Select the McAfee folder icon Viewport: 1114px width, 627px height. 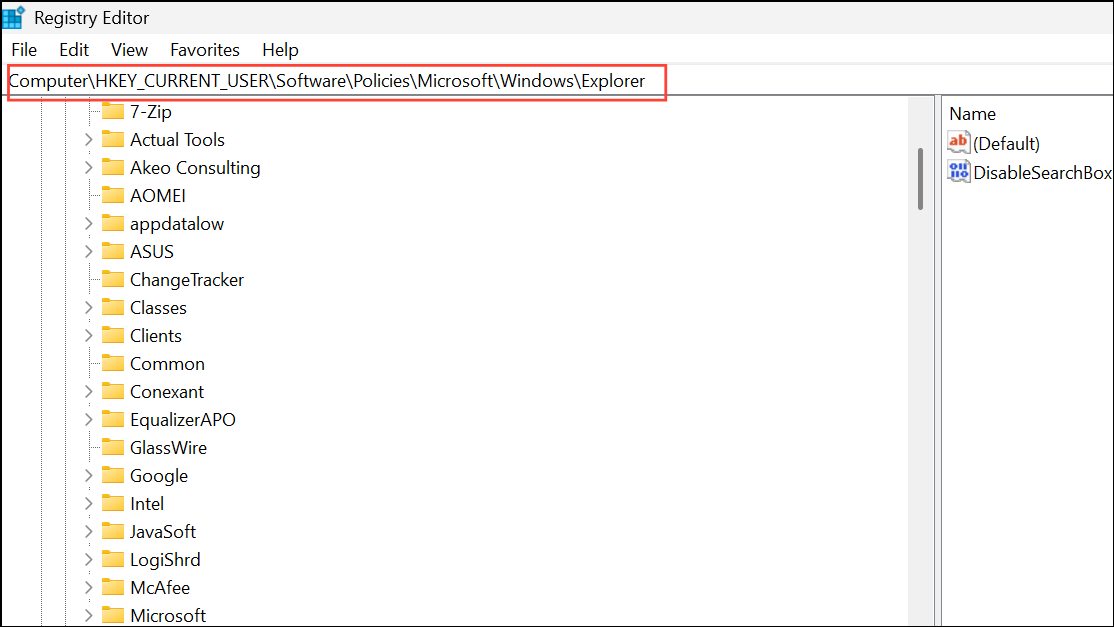[113, 587]
